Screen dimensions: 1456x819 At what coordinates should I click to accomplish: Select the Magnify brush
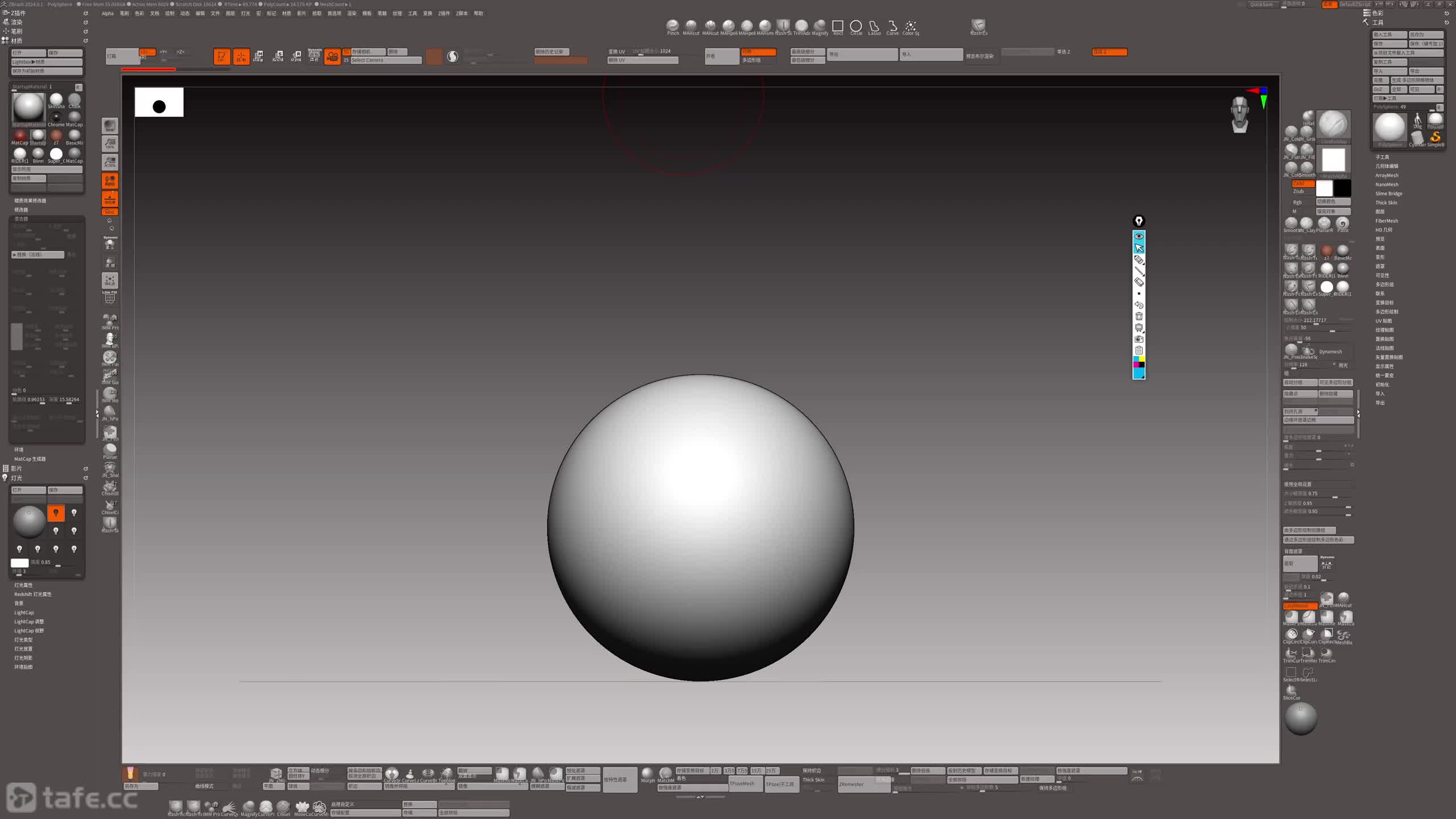coord(820,26)
